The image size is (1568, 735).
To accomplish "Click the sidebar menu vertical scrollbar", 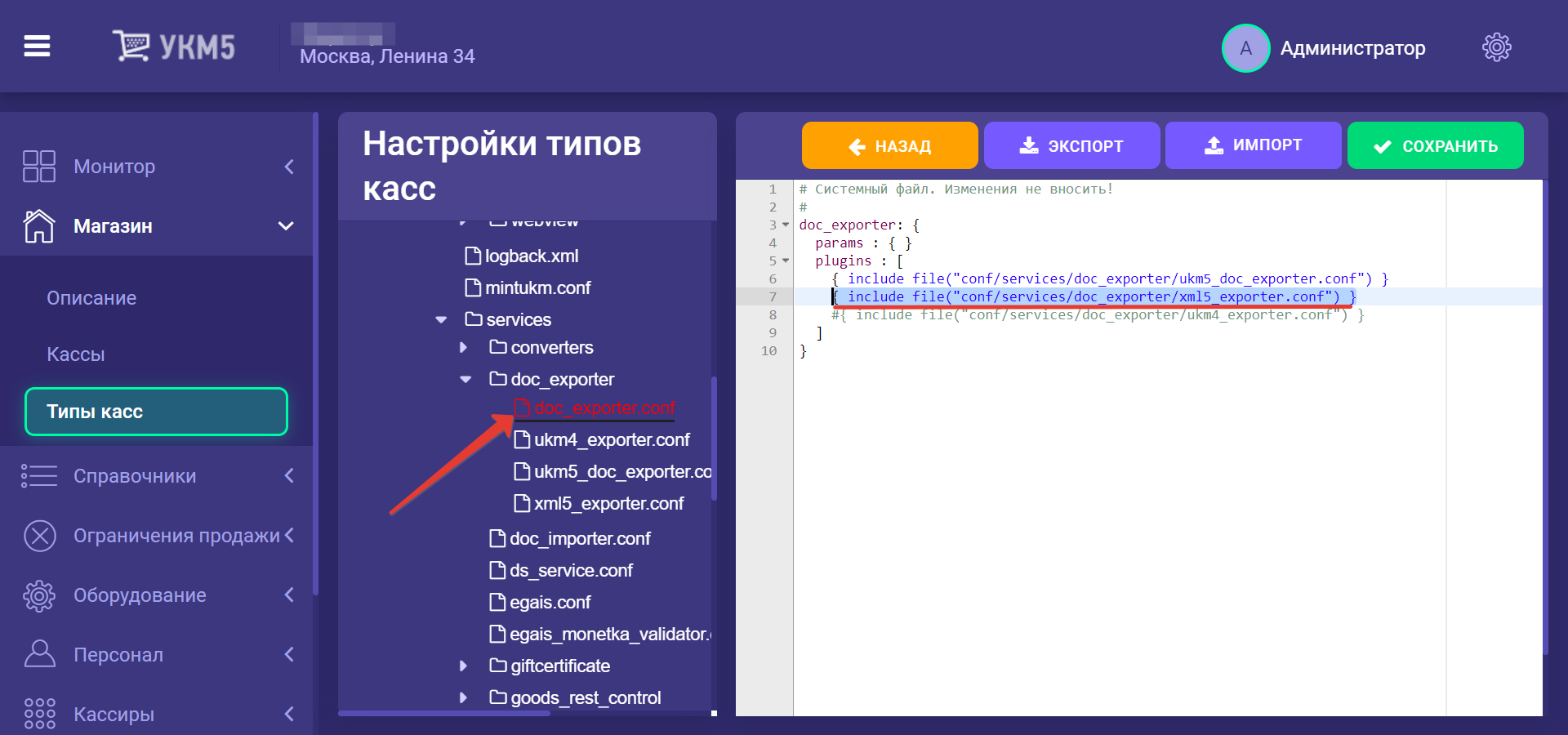I will click(315, 353).
